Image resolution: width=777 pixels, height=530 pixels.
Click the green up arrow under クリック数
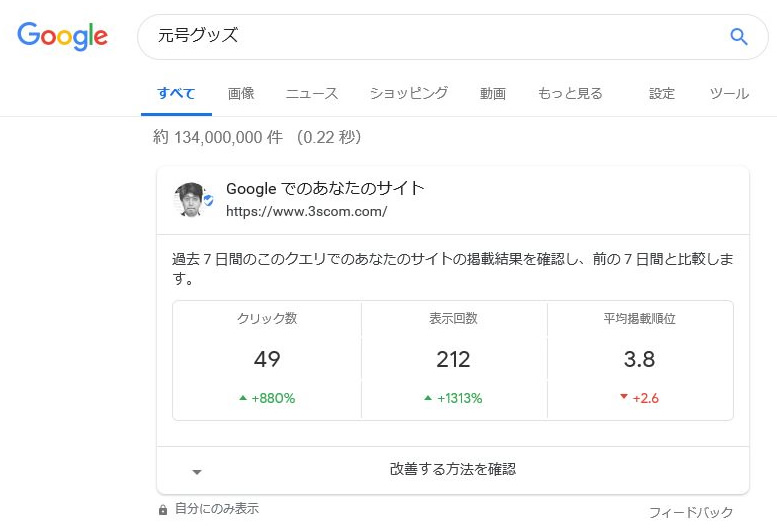243,398
